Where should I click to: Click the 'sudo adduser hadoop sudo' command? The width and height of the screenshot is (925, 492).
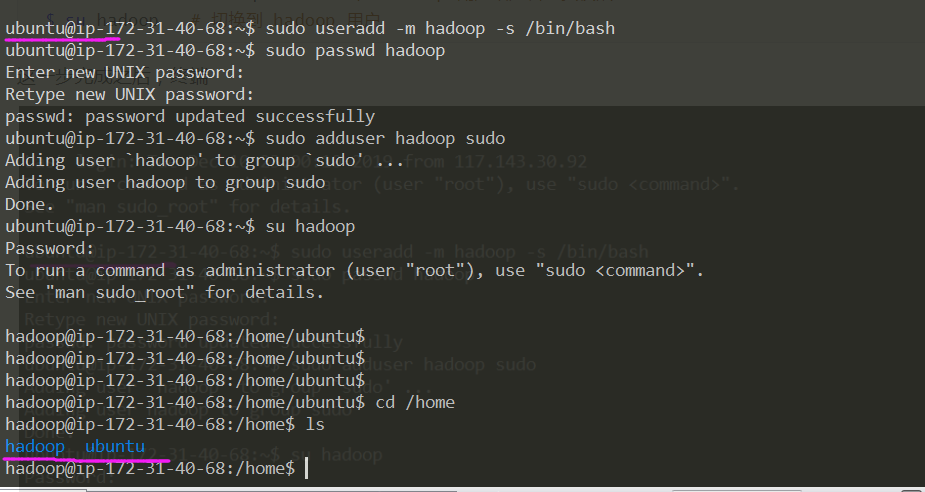[385, 138]
